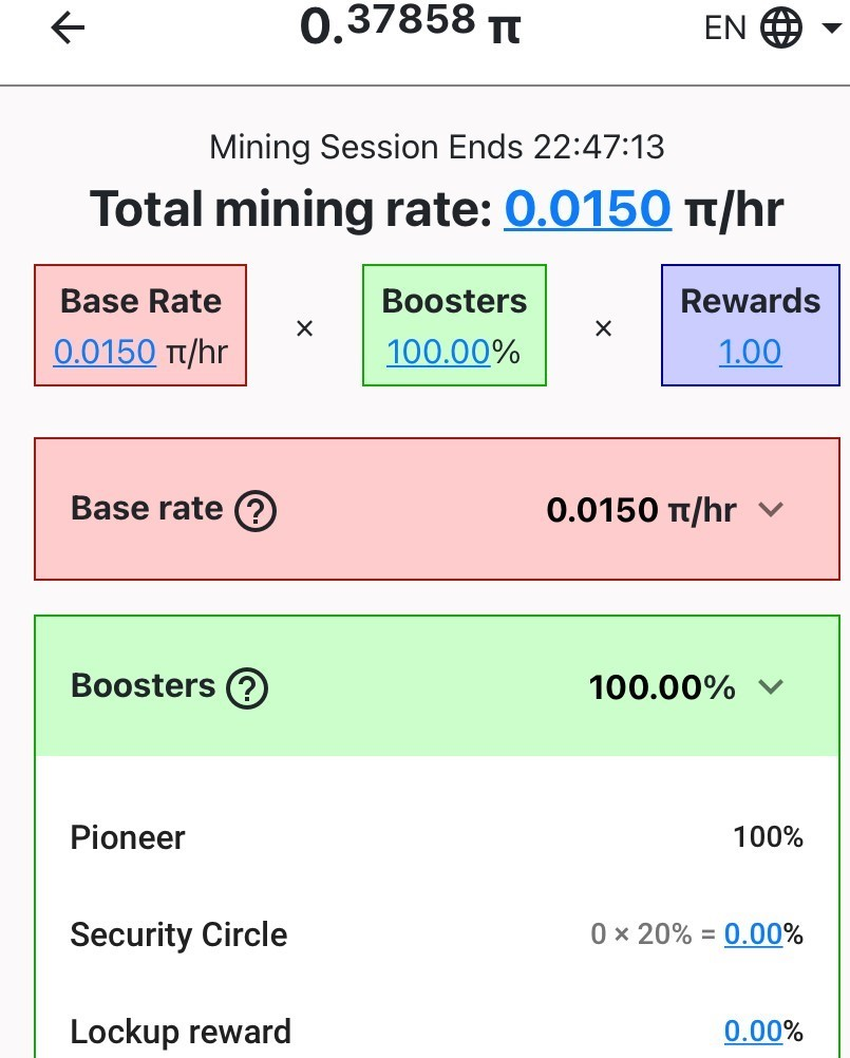Click the Boosters help question icon
This screenshot has width=850, height=1058.
pos(247,688)
